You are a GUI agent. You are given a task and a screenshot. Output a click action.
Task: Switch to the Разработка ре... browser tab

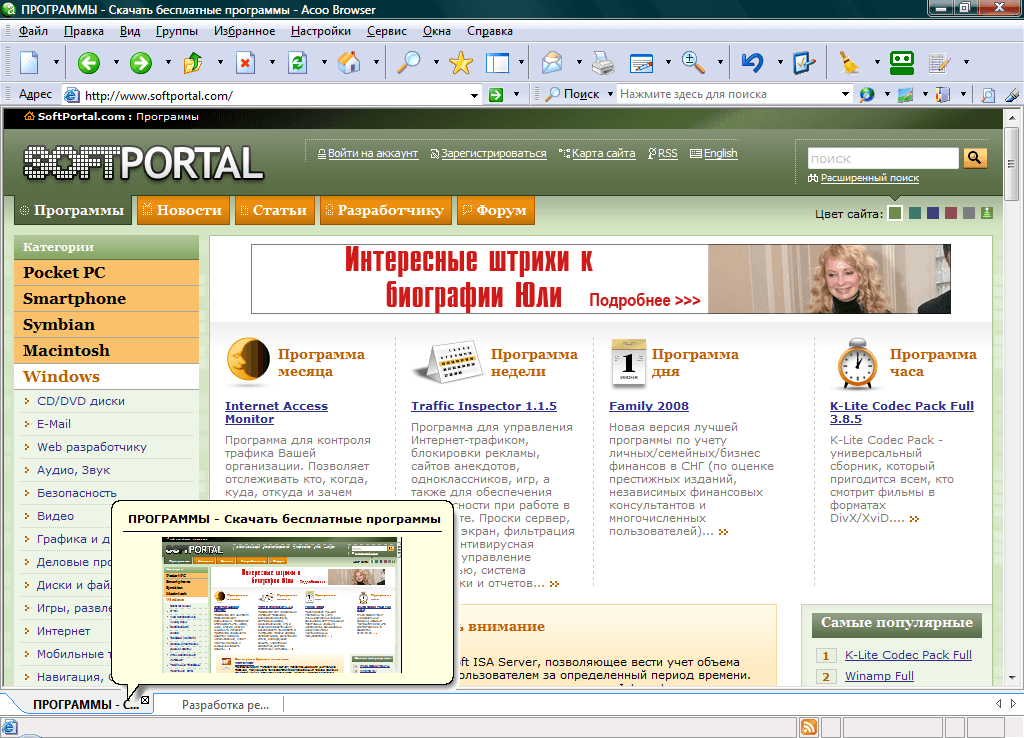pyautogui.click(x=225, y=705)
